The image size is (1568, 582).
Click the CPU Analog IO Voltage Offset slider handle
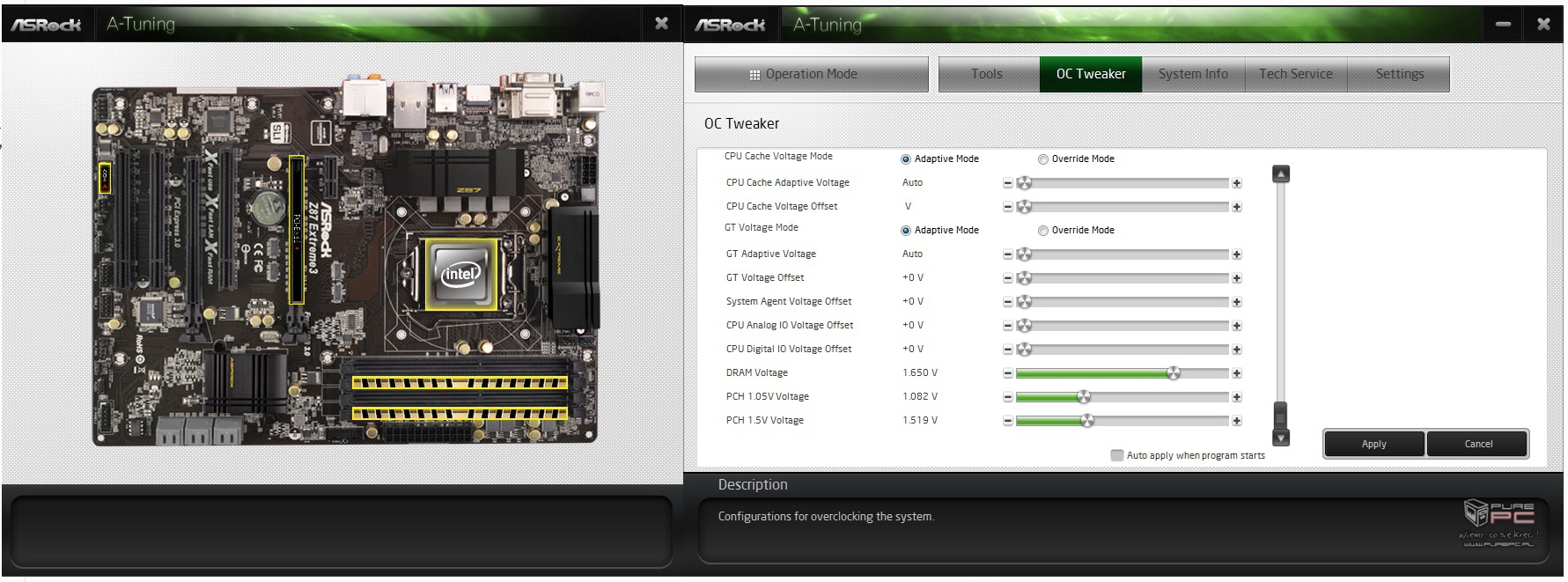[x=1024, y=326]
